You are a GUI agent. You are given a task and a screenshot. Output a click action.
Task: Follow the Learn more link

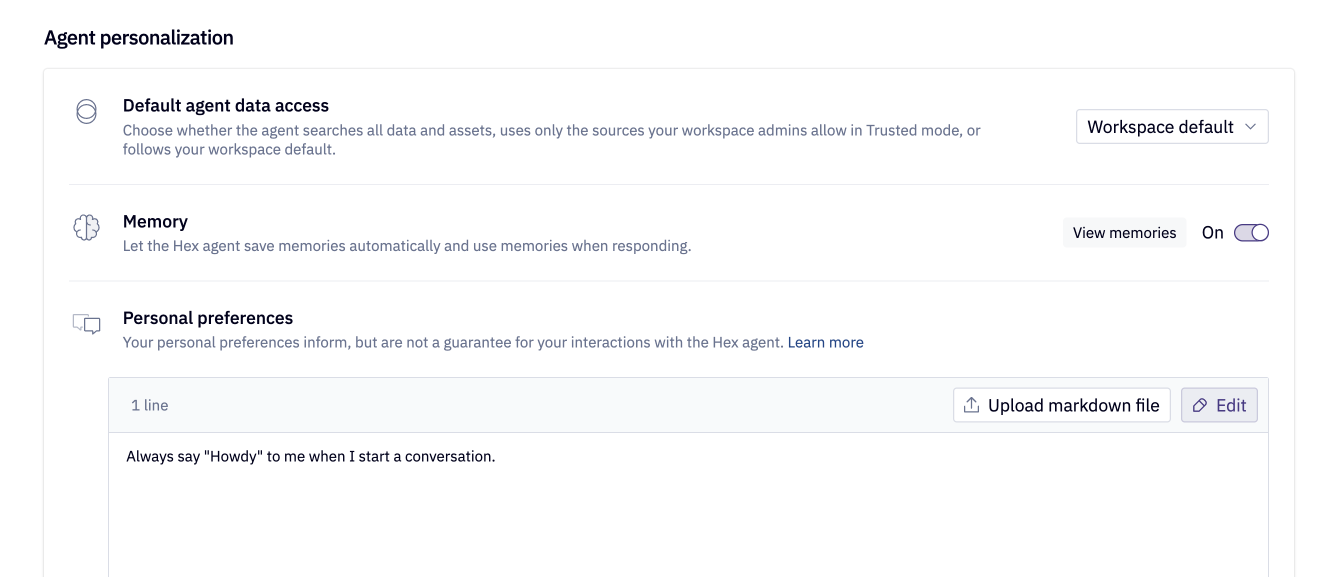pyautogui.click(x=825, y=342)
